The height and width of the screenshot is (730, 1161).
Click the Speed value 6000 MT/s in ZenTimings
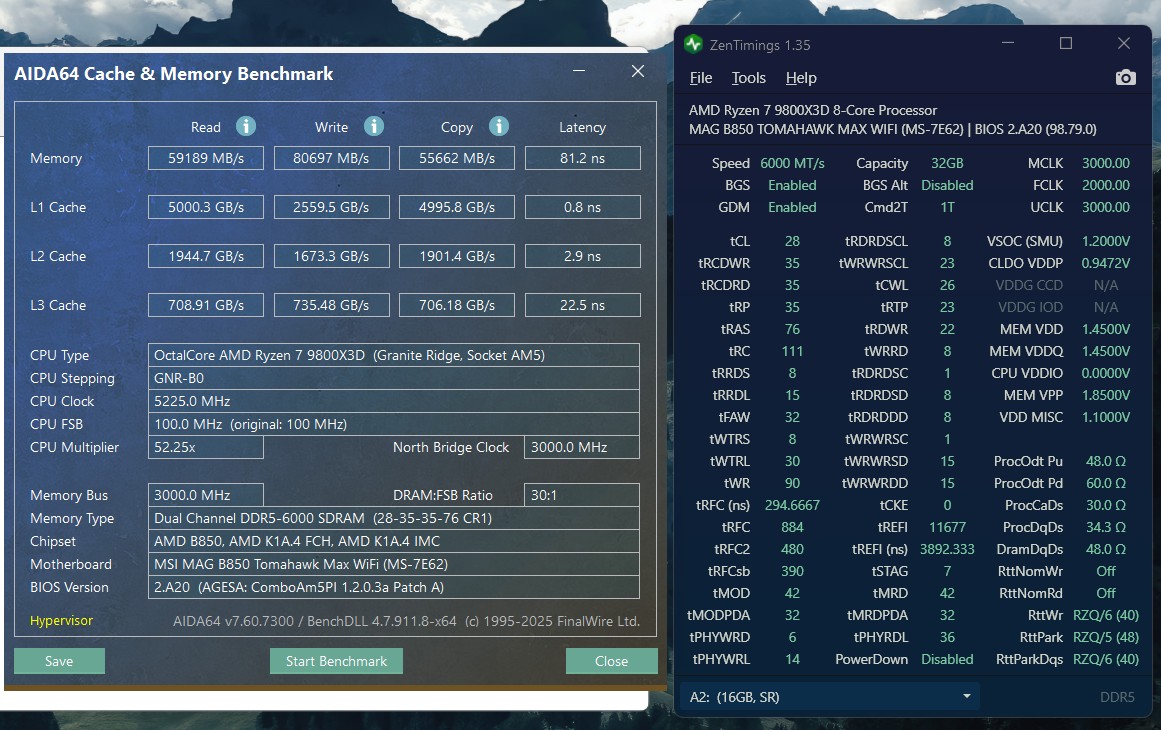(792, 163)
